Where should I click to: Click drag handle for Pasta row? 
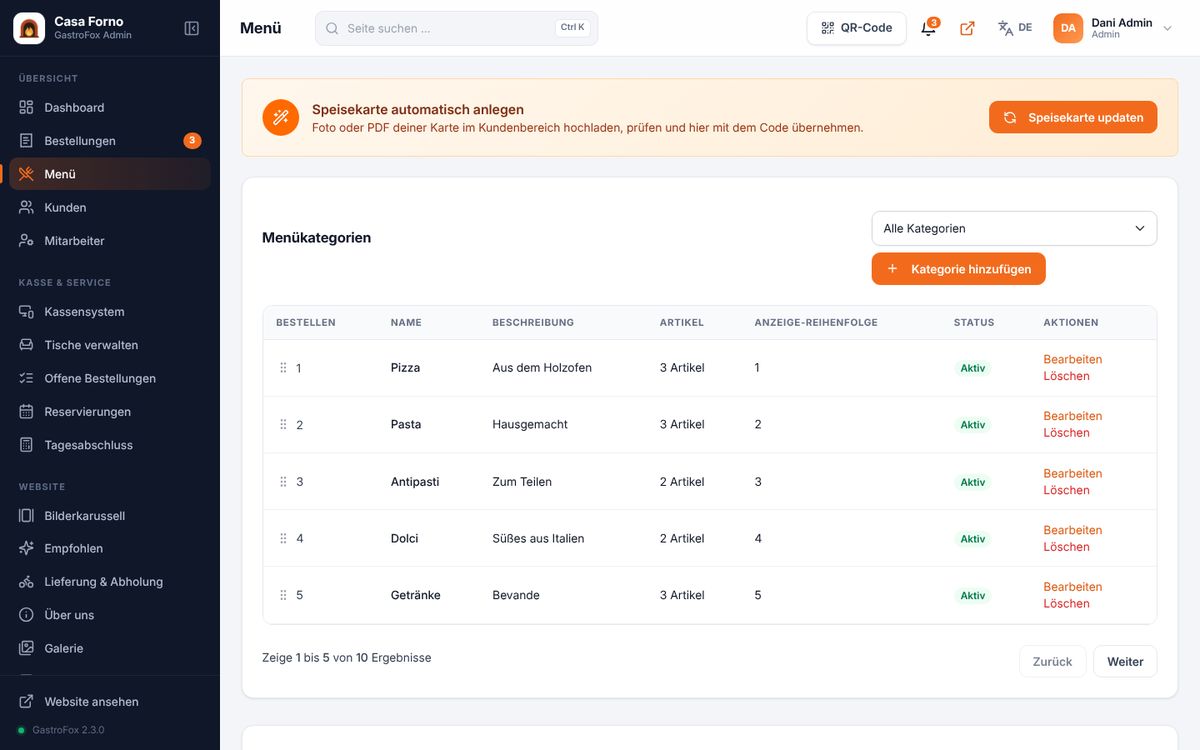point(283,425)
